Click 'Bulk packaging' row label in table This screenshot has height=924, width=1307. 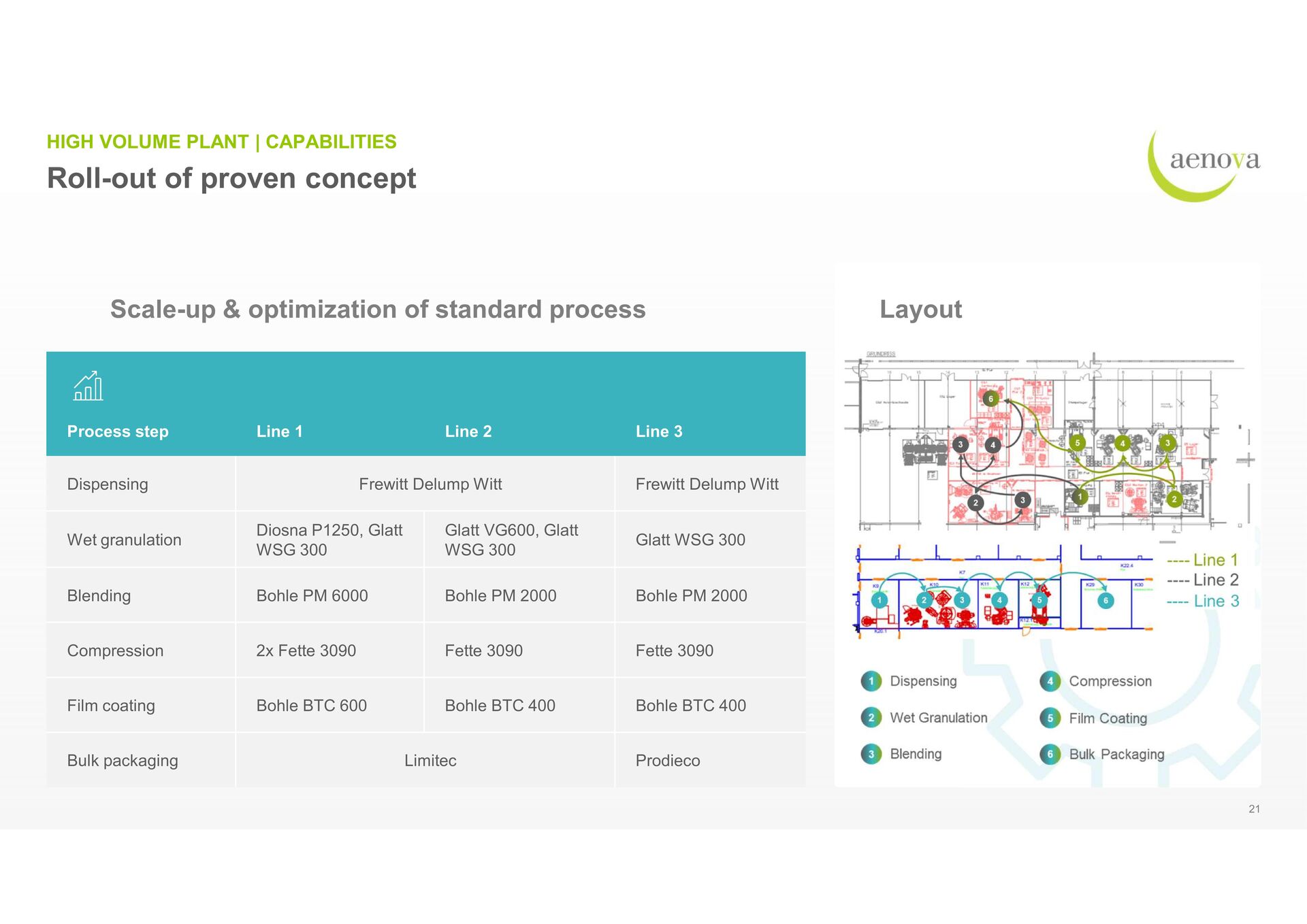click(123, 761)
